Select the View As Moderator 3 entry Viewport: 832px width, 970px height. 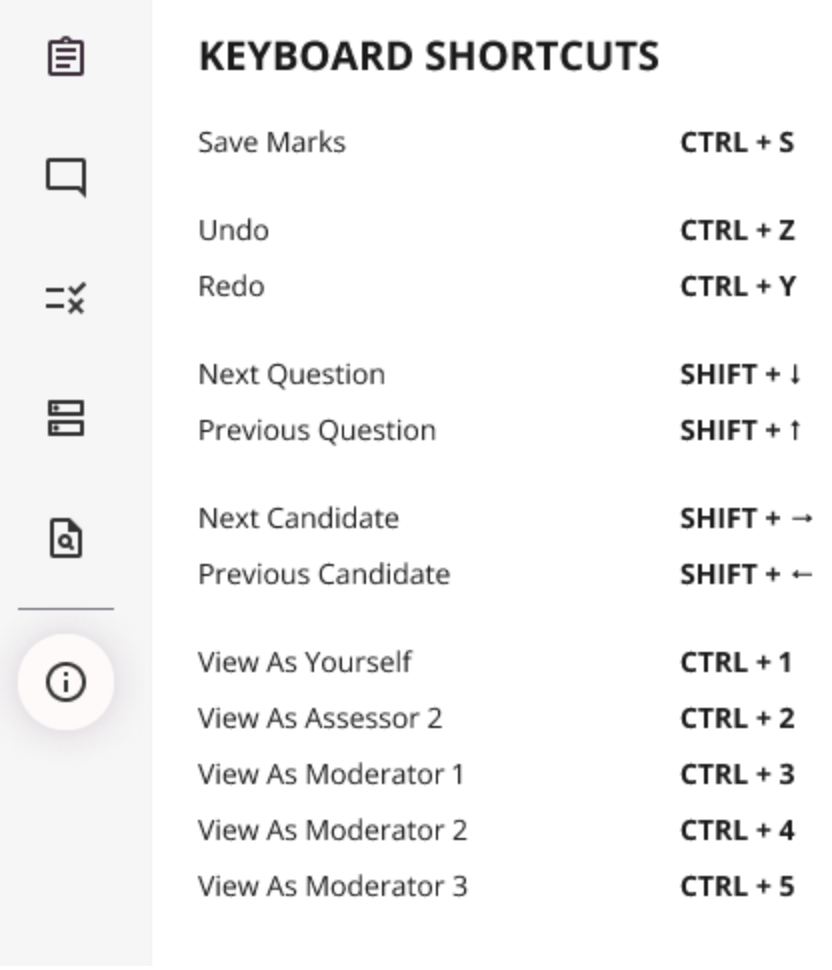(x=332, y=886)
